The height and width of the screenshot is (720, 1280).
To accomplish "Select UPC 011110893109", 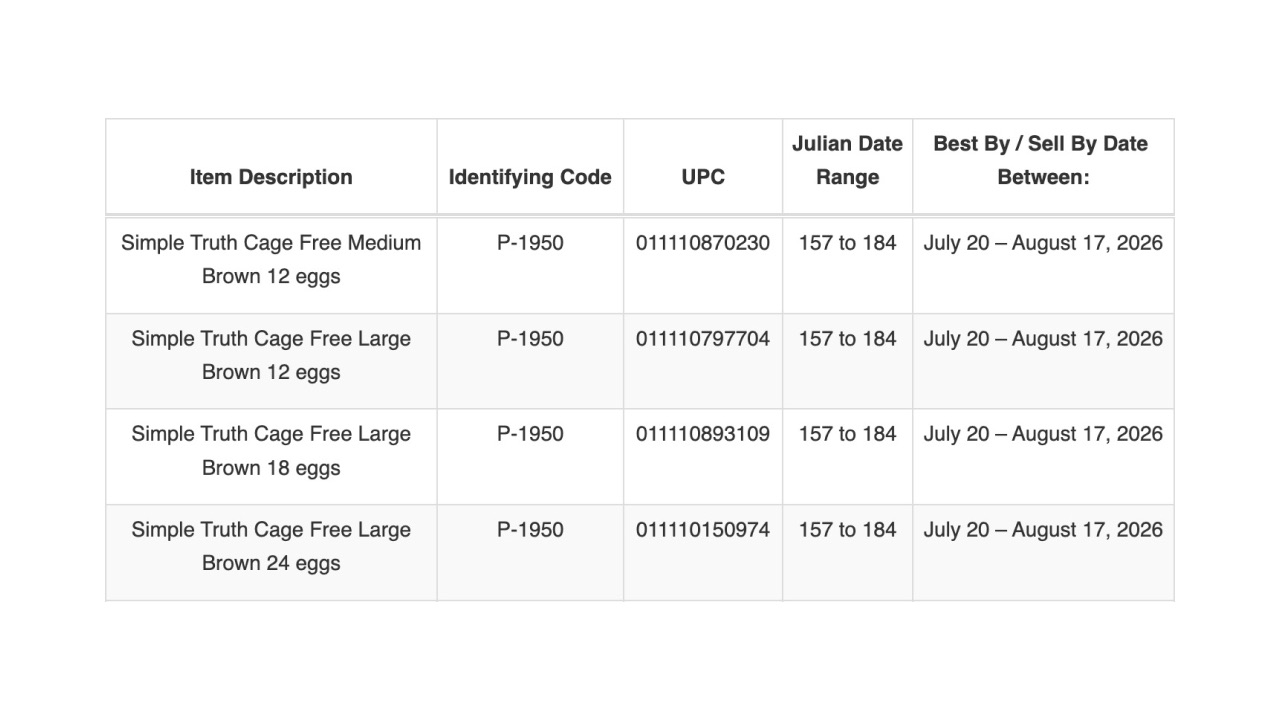I will [703, 434].
